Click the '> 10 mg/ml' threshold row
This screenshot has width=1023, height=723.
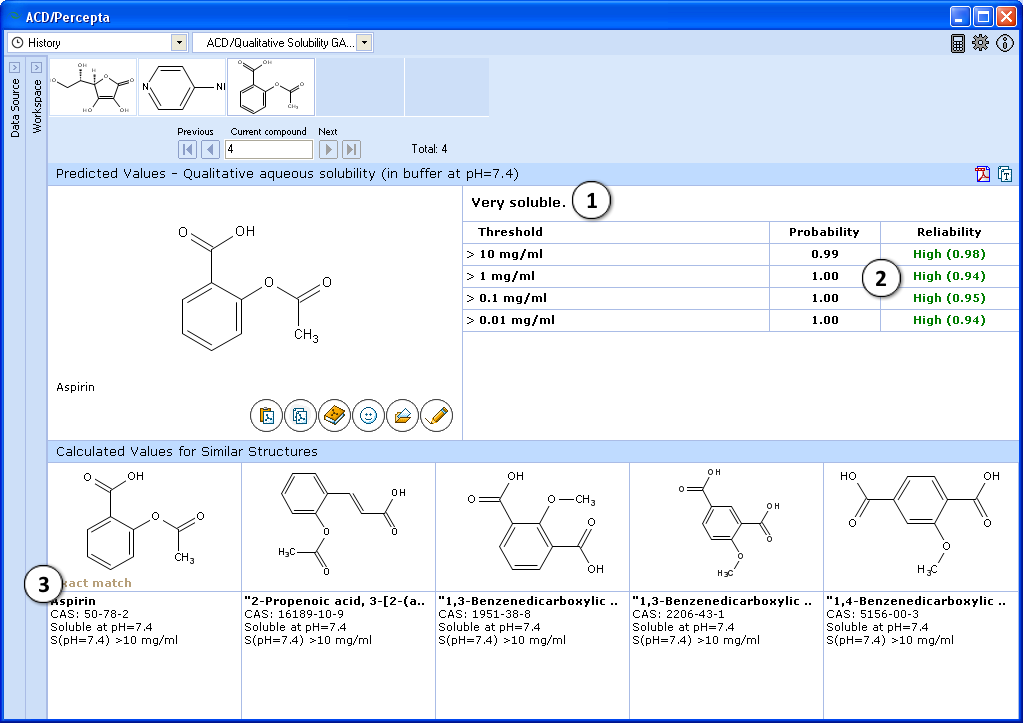[x=741, y=254]
